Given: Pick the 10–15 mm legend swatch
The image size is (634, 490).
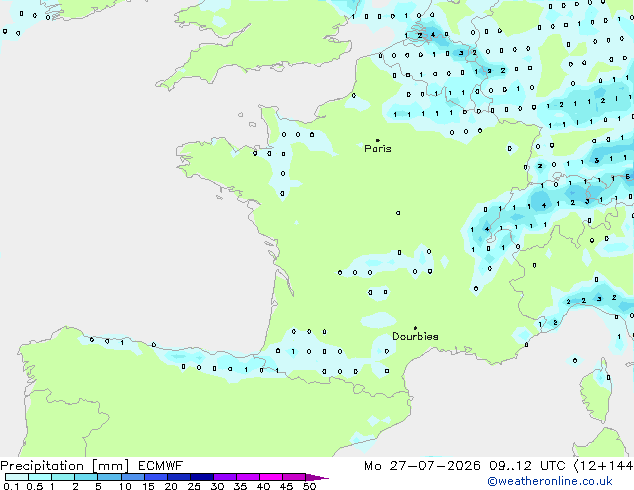Looking at the screenshot, I should click(x=133, y=477).
